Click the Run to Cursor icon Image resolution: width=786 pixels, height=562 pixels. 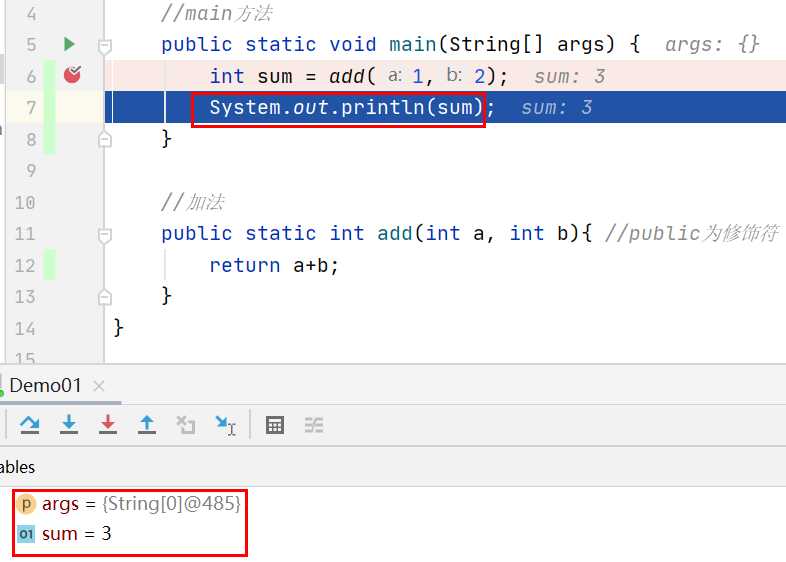point(225,425)
